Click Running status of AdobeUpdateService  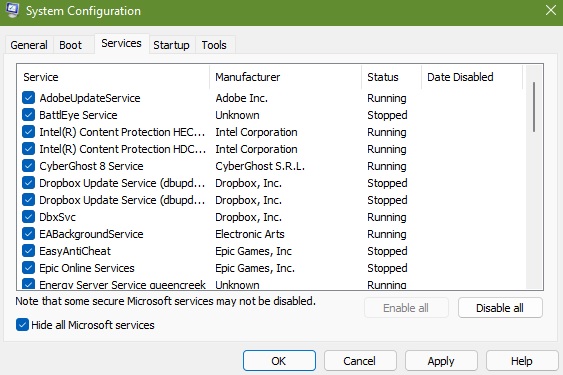(387, 98)
